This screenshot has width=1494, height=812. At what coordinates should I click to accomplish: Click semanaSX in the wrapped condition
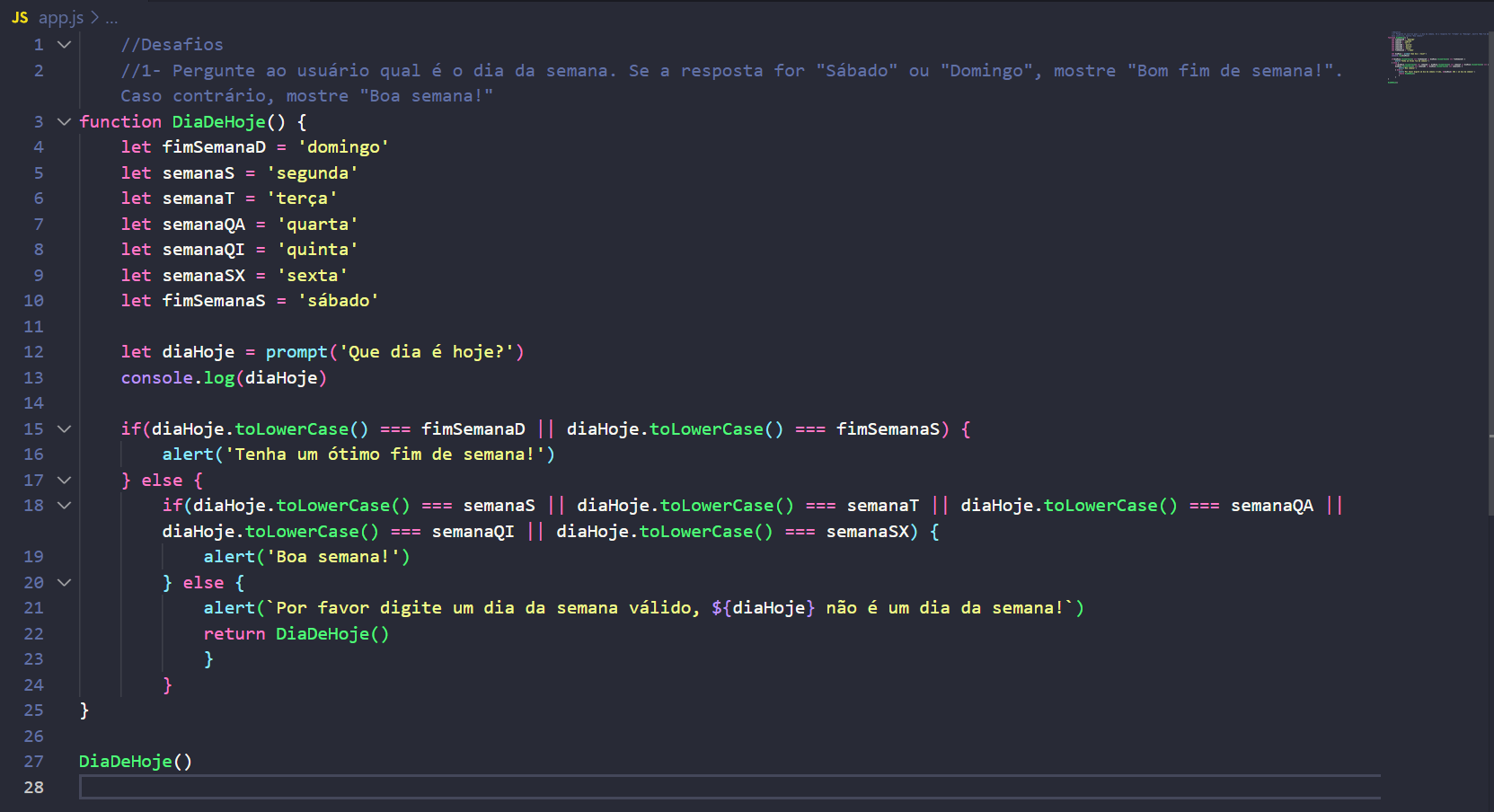pyautogui.click(x=867, y=531)
